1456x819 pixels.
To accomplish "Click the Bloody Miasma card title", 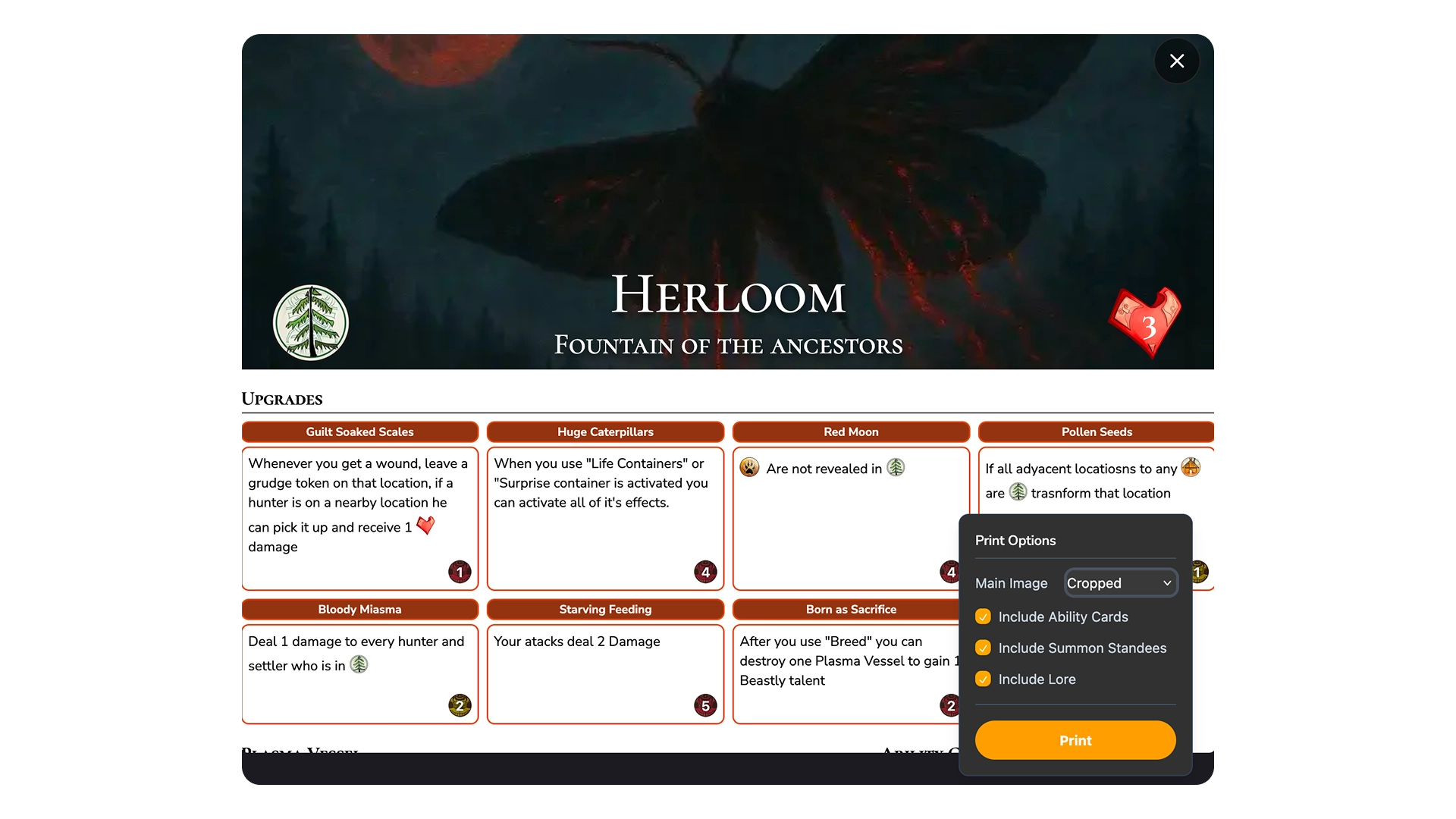I will pos(359,609).
